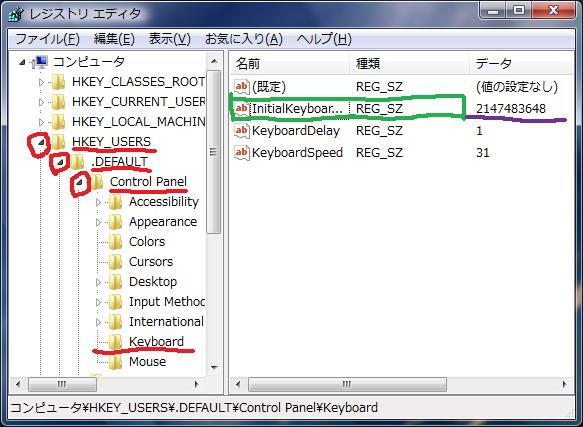Click the データ column header

[522, 64]
